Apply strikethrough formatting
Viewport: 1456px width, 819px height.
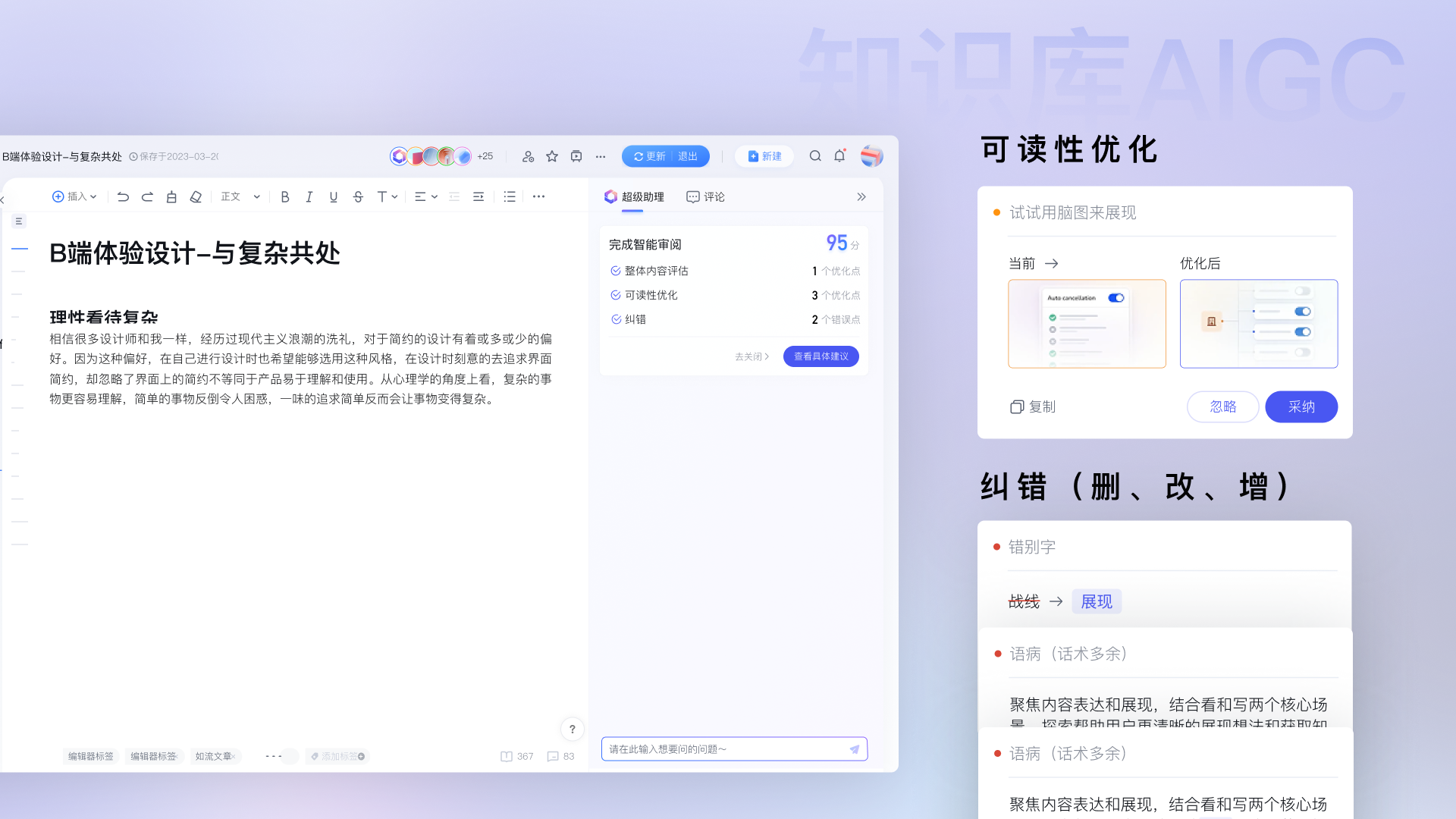click(358, 197)
